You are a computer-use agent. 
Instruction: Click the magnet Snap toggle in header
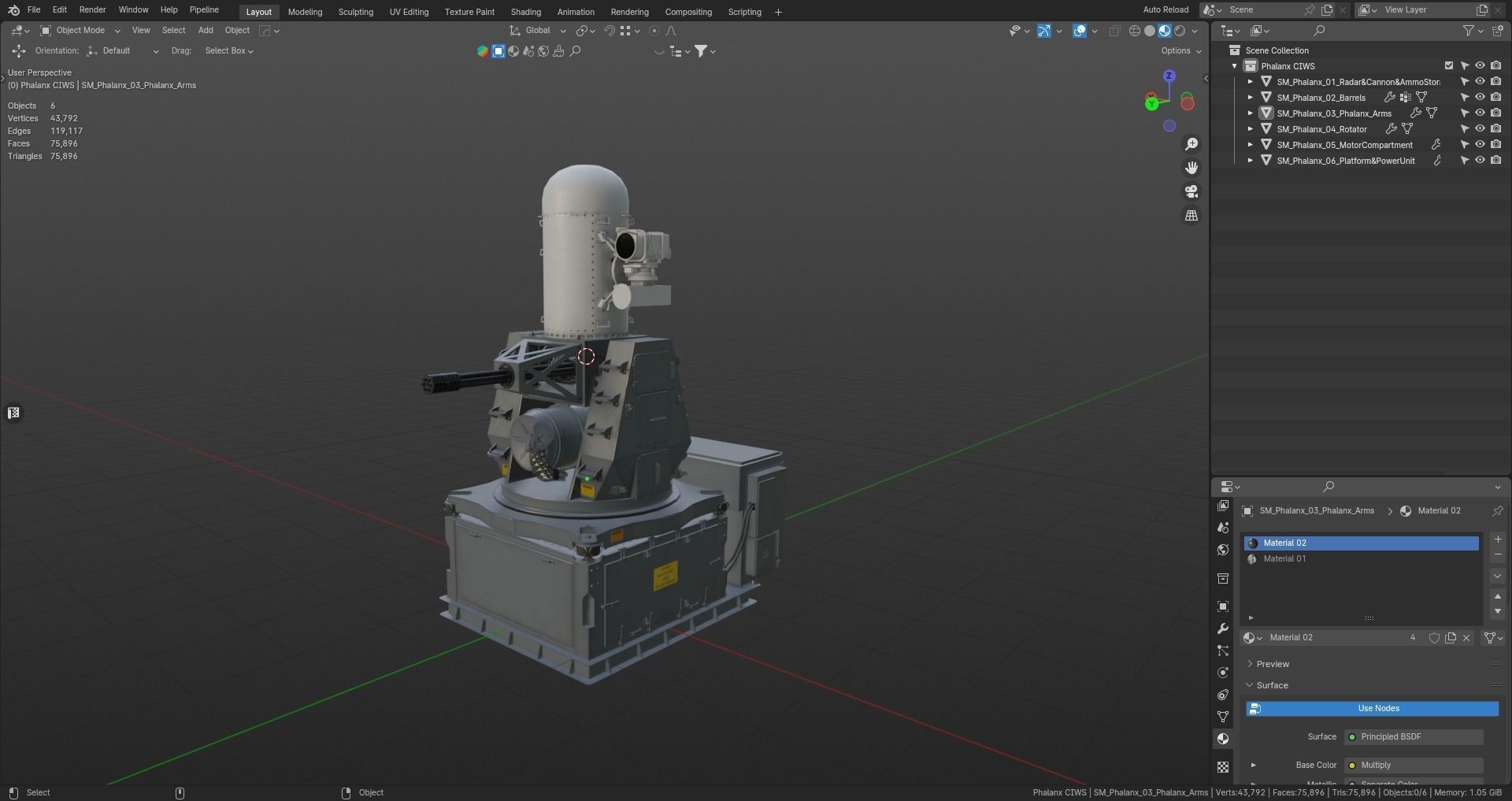[x=609, y=31]
